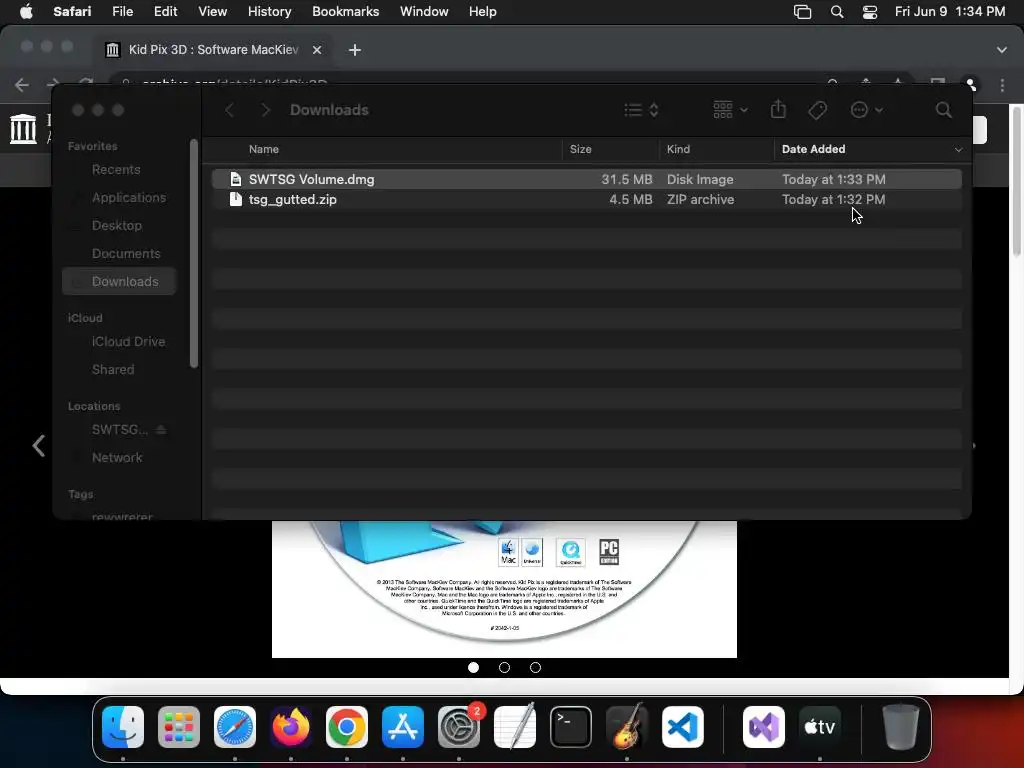Open Applications in Finder sidebar
Image resolution: width=1024 pixels, height=768 pixels.
pos(129,197)
